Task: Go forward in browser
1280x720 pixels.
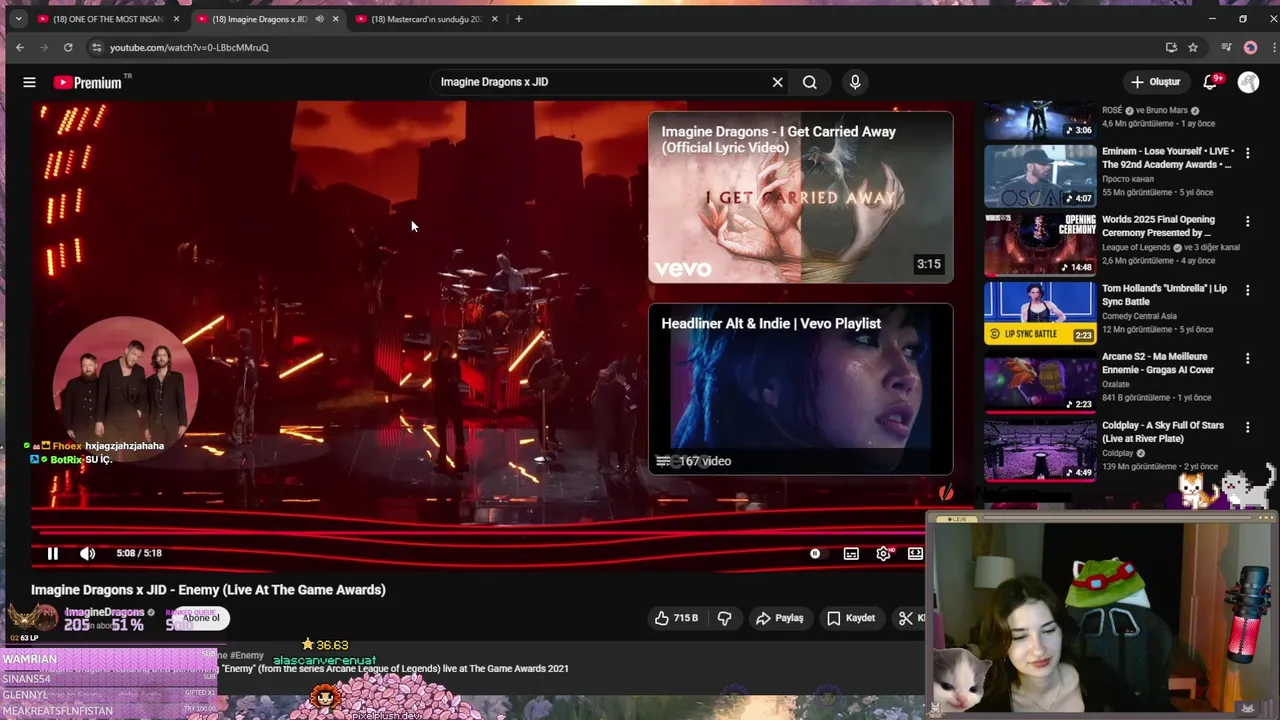Action: 44,47
